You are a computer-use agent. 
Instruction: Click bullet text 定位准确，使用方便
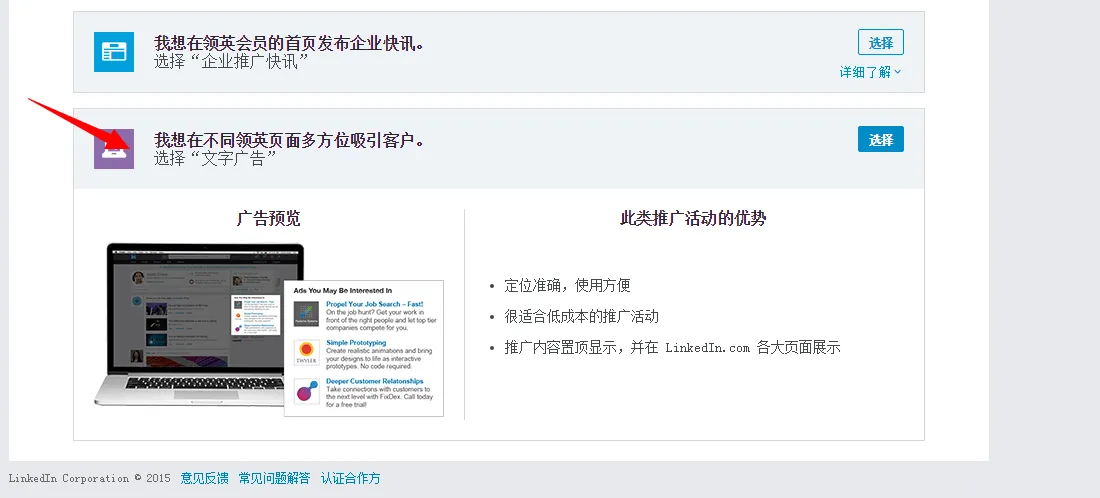pos(568,285)
